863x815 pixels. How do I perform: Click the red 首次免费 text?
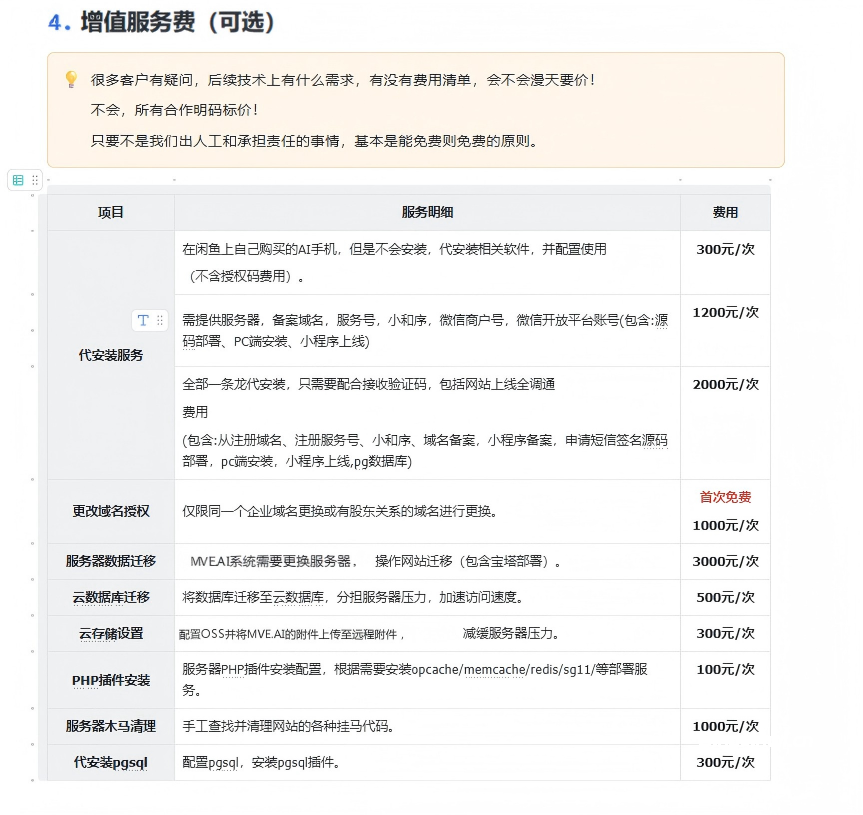pyautogui.click(x=725, y=497)
